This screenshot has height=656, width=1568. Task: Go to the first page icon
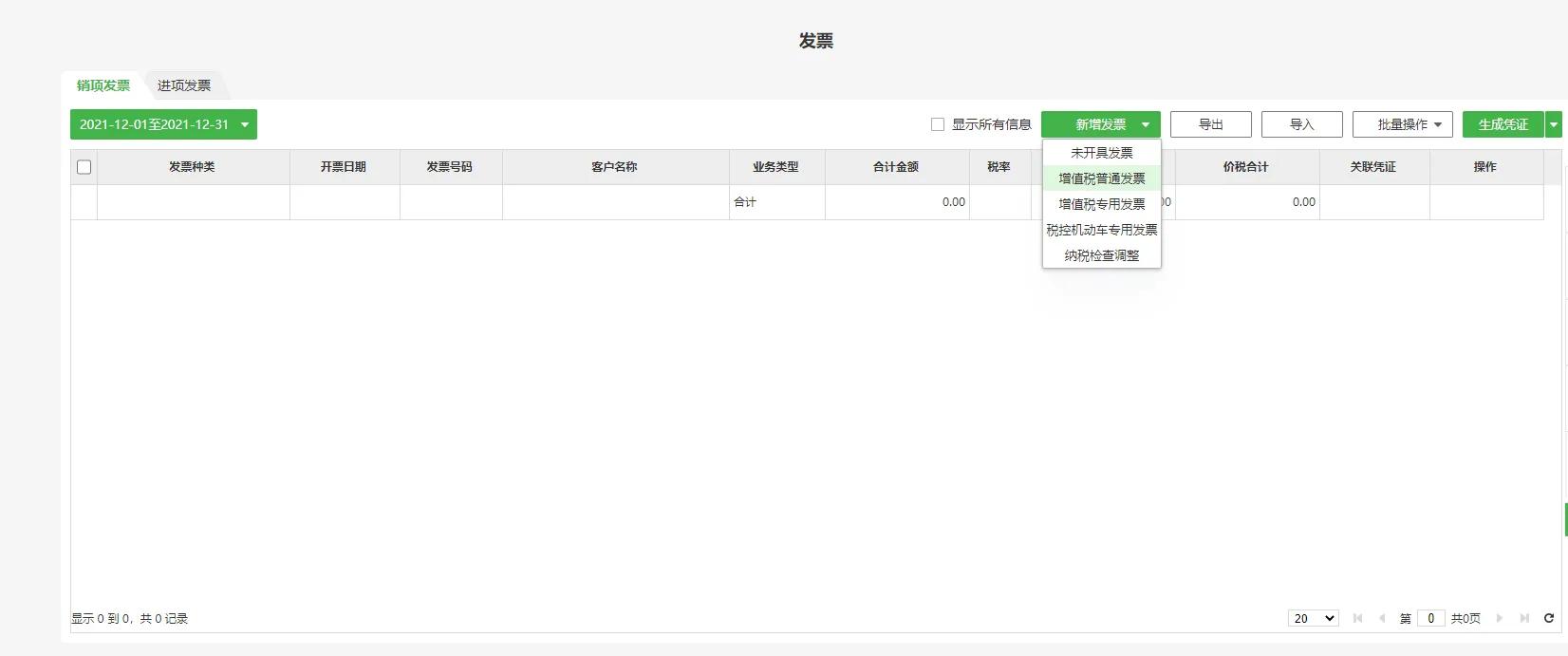[x=1357, y=618]
